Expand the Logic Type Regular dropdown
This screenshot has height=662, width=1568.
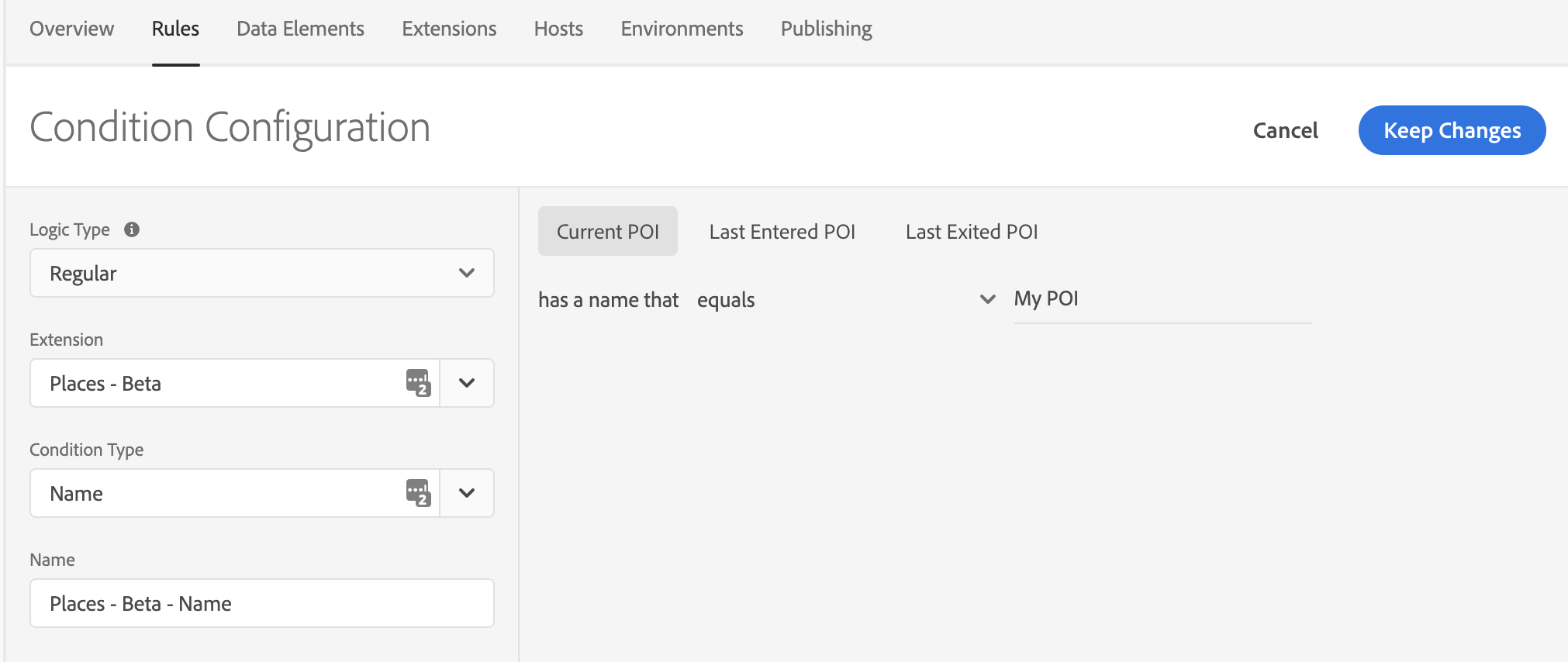point(262,273)
